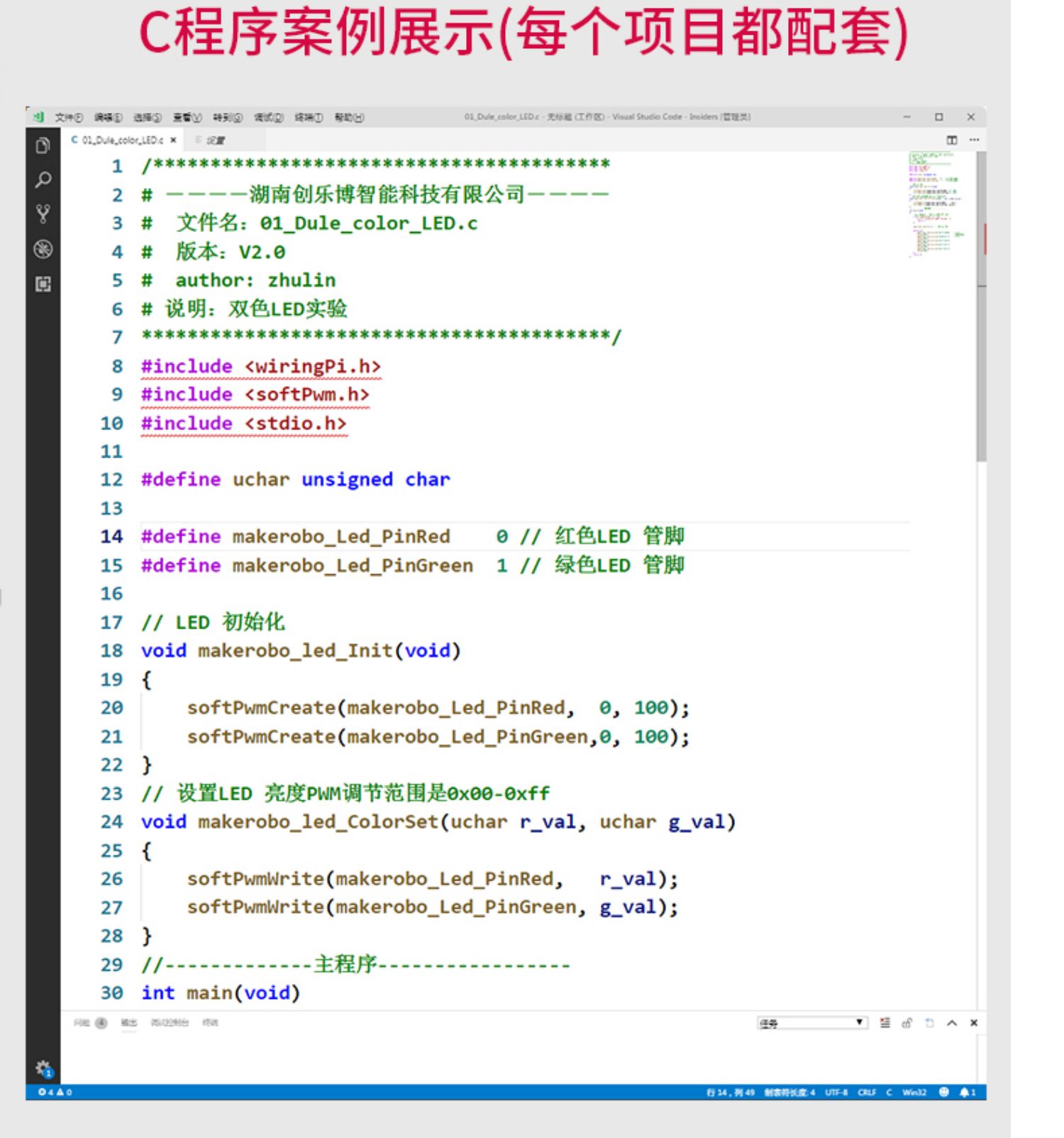This screenshot has width=1064, height=1138.
Task: Click the VS Code Insiders logo in title bar
Action: tap(38, 117)
